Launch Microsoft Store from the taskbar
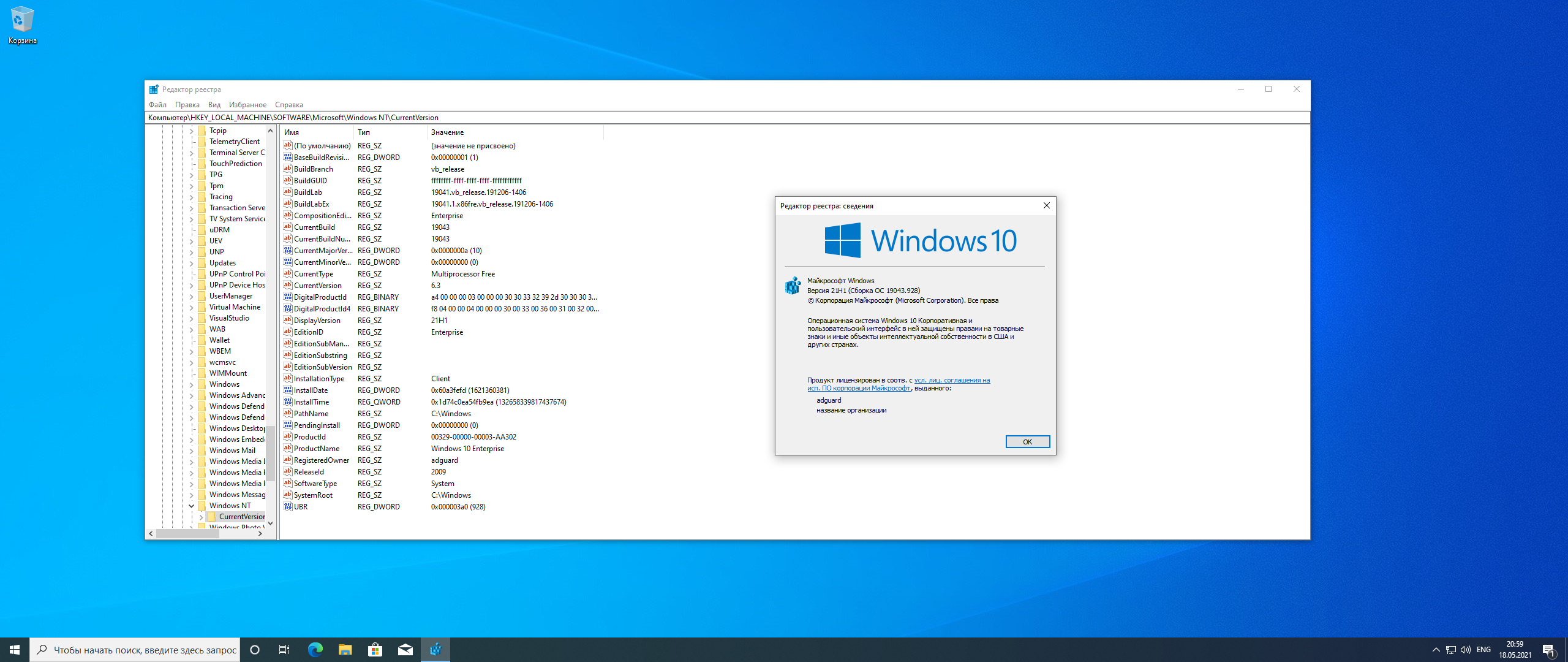 [375, 650]
